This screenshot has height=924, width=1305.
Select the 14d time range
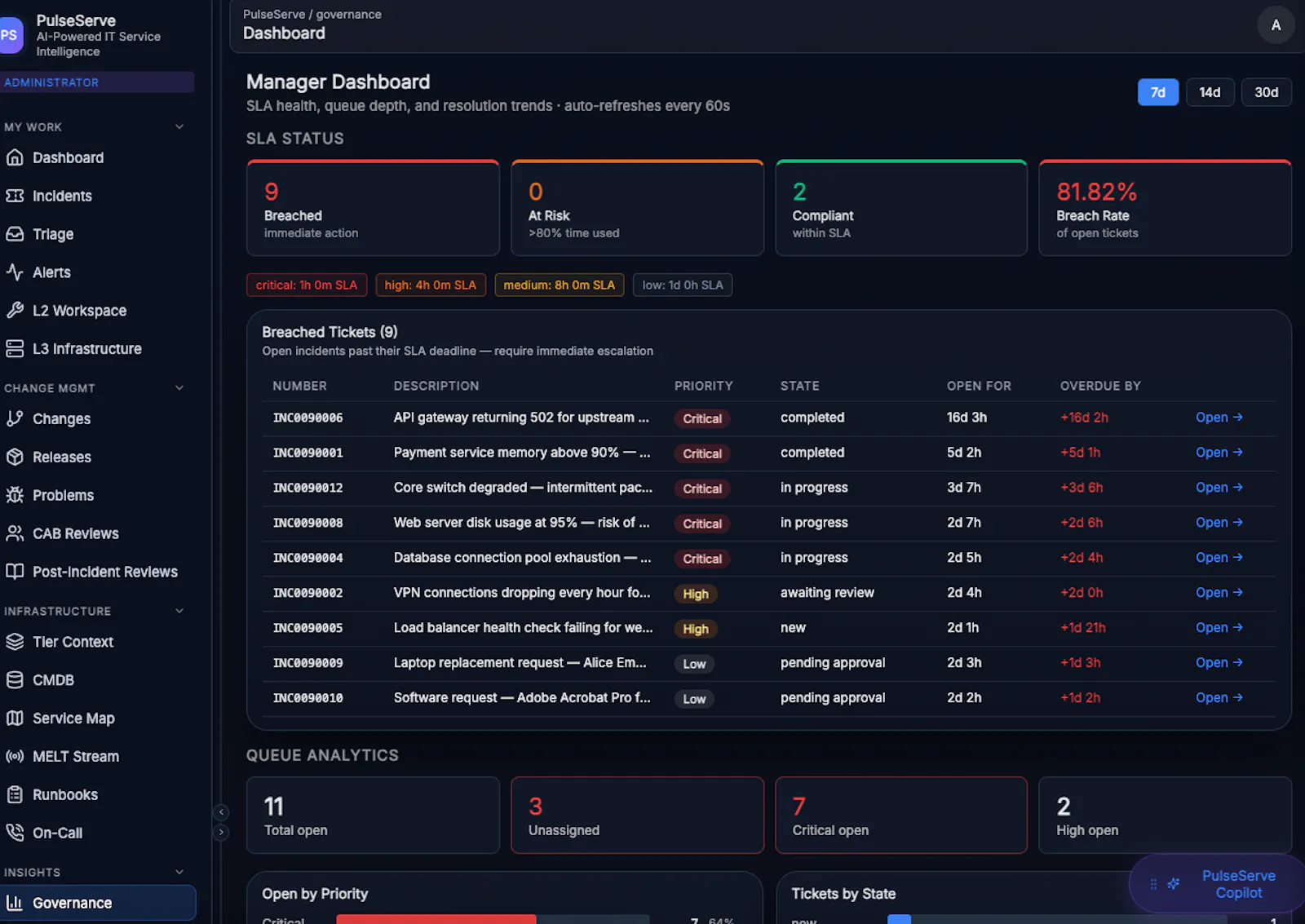[1210, 92]
